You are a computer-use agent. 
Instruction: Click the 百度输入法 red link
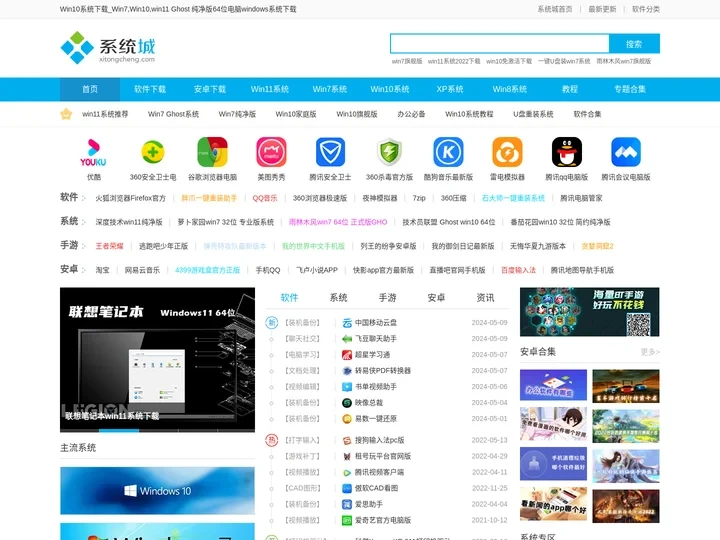(x=518, y=270)
